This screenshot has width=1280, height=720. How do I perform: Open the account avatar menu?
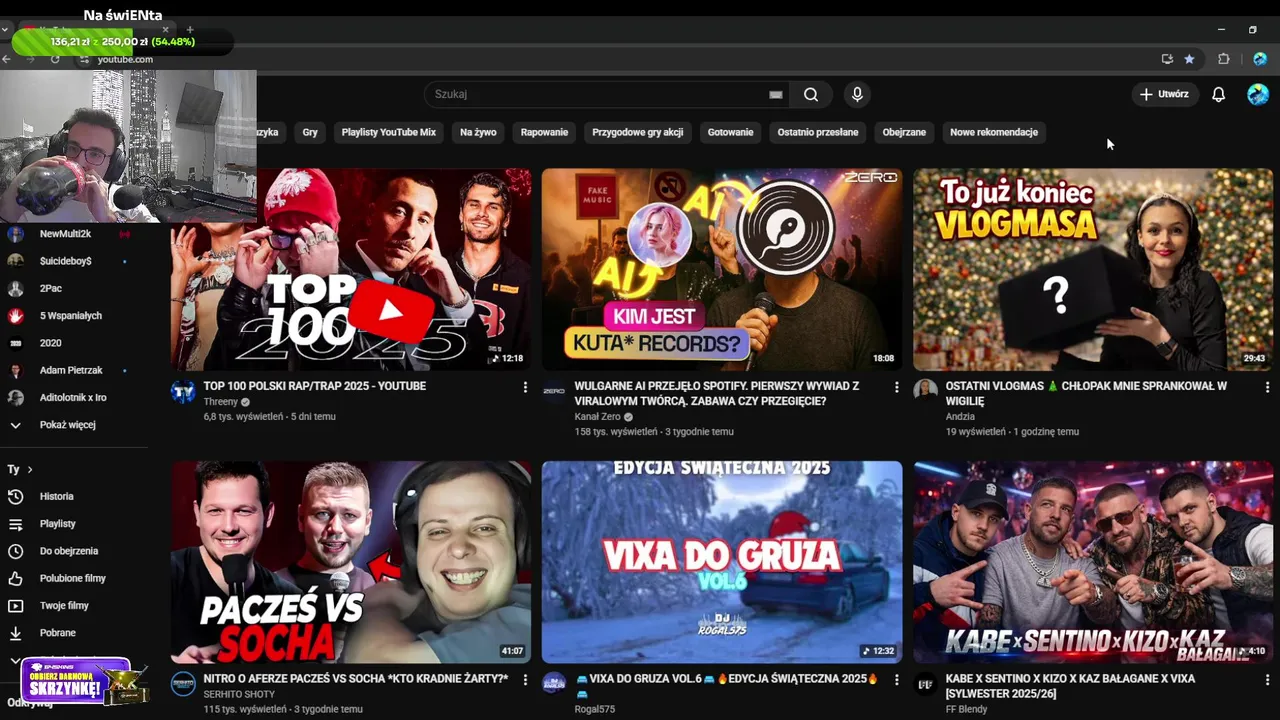(1258, 94)
